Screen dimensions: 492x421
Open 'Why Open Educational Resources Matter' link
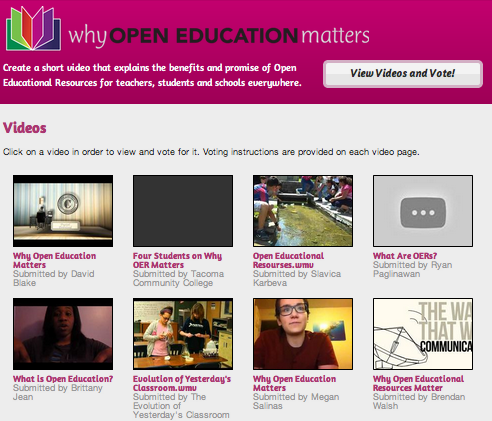418,383
